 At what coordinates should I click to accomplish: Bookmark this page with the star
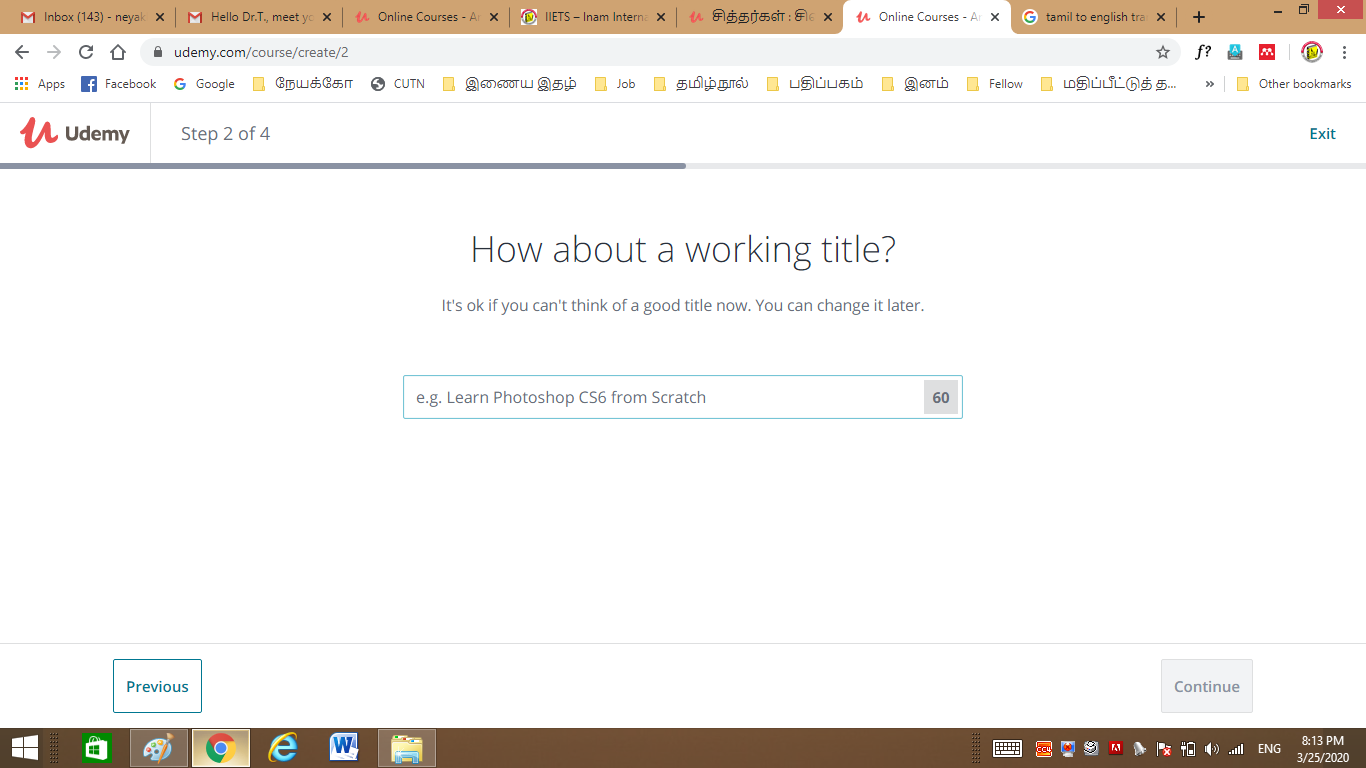coord(1162,52)
